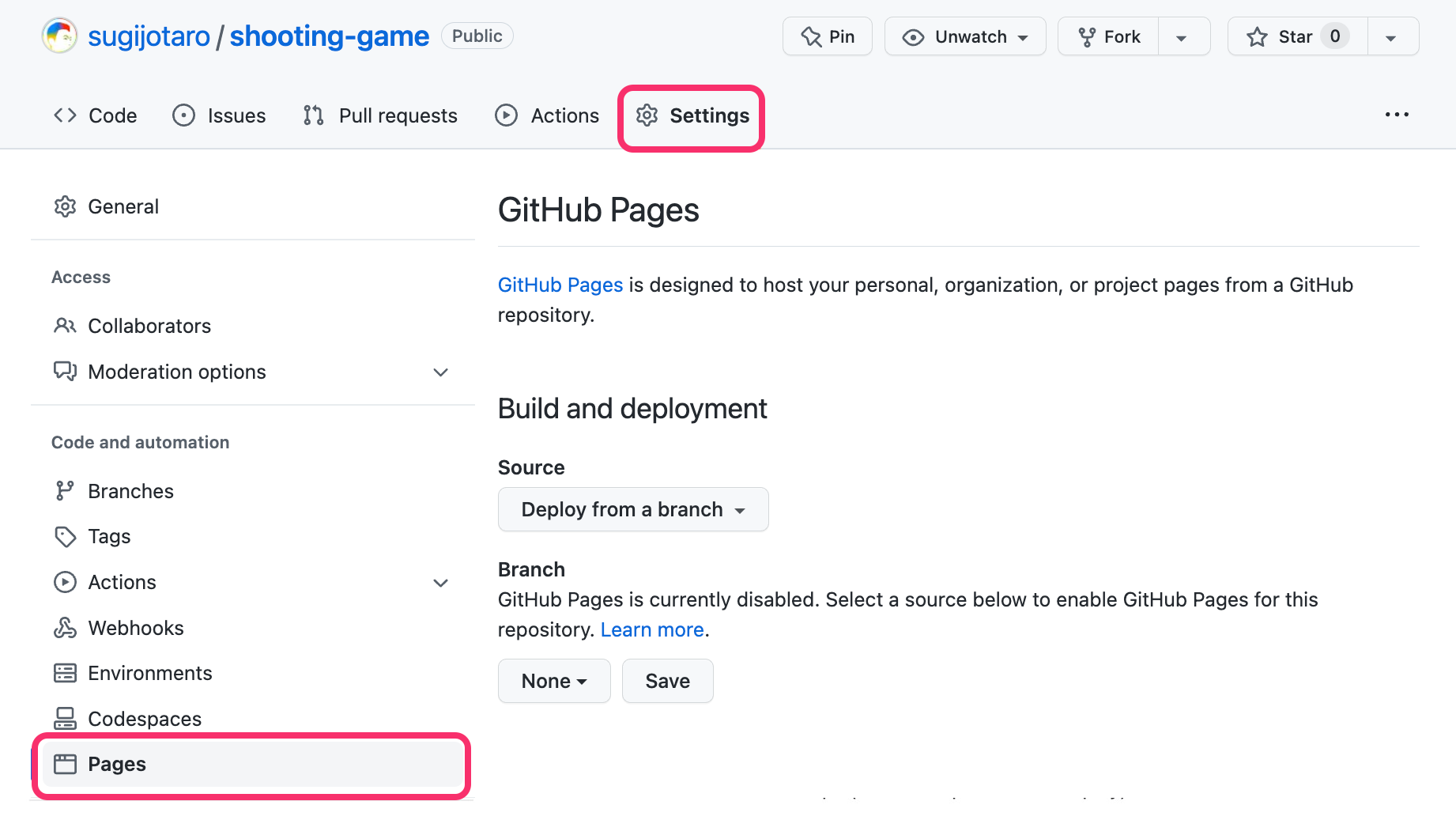The image size is (1456, 820).
Task: Click the Star icon
Action: [1257, 36]
